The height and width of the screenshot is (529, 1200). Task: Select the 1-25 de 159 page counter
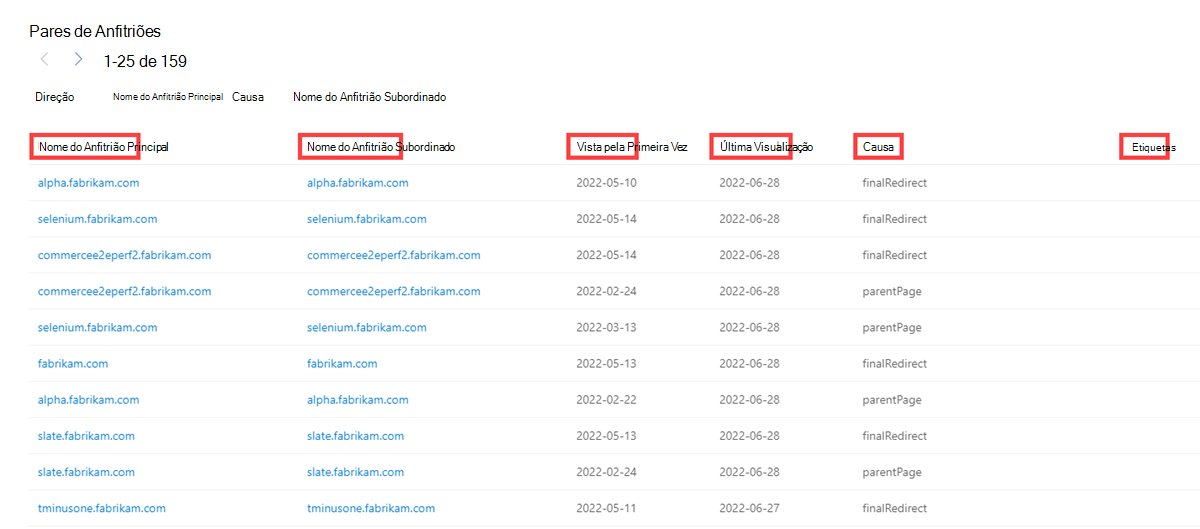pyautogui.click(x=145, y=61)
